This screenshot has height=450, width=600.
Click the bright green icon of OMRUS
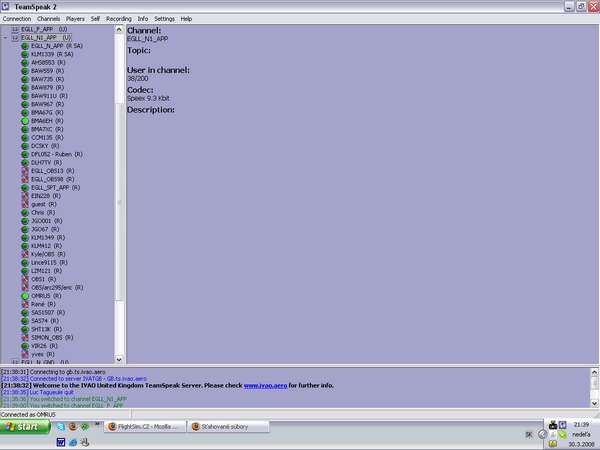[25, 296]
